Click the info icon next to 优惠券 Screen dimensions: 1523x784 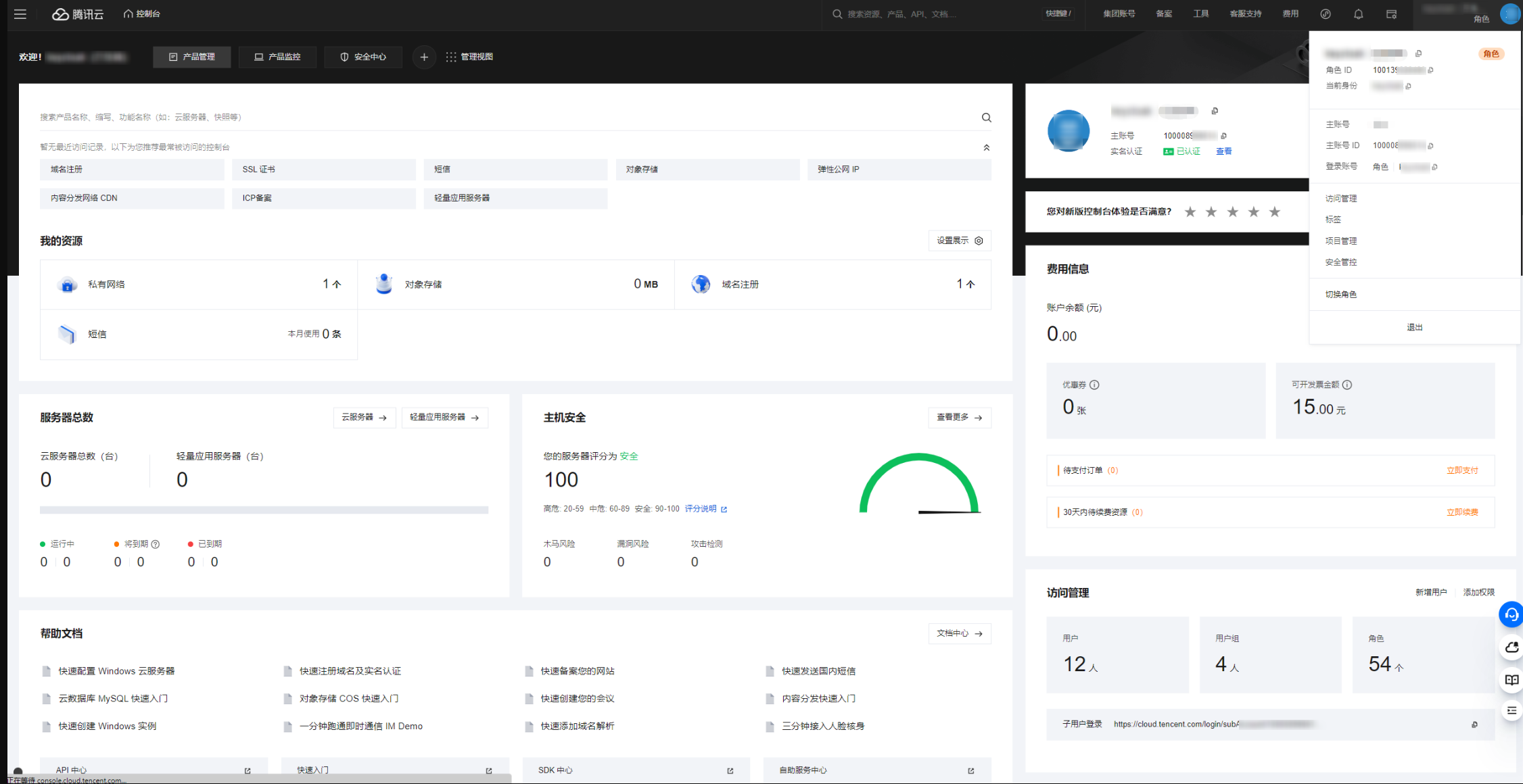pos(1094,385)
